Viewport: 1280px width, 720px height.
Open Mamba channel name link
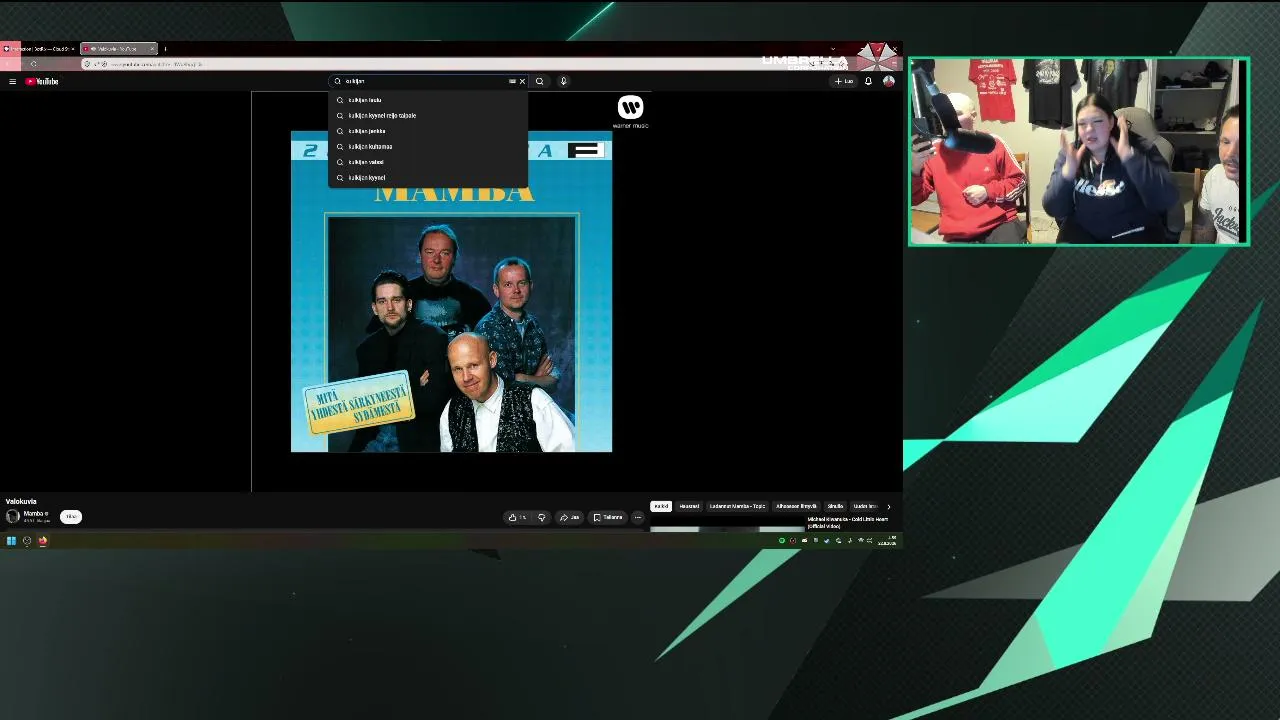[x=33, y=513]
